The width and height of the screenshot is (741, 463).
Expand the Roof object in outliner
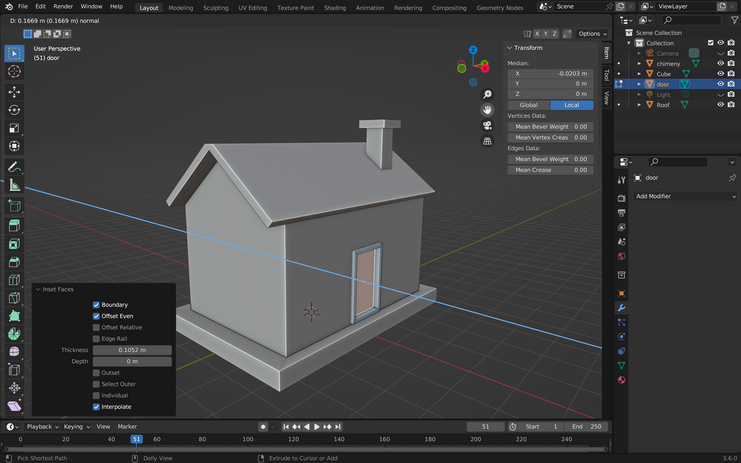pos(639,105)
